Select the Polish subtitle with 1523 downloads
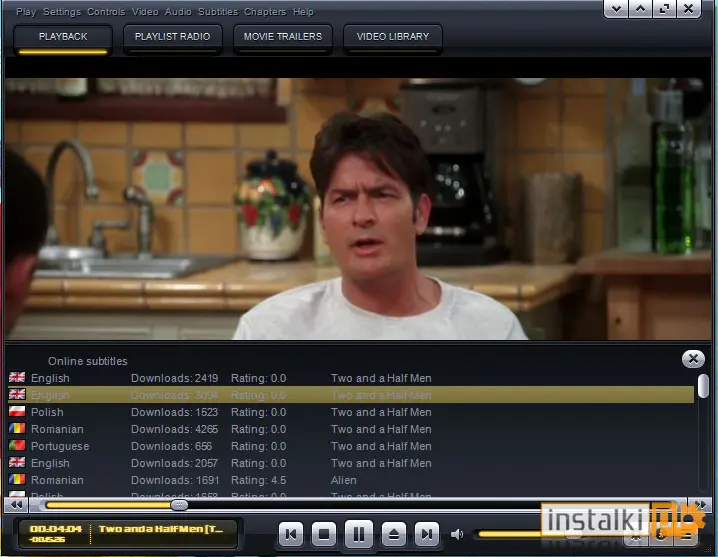This screenshot has width=718, height=557. coord(351,412)
